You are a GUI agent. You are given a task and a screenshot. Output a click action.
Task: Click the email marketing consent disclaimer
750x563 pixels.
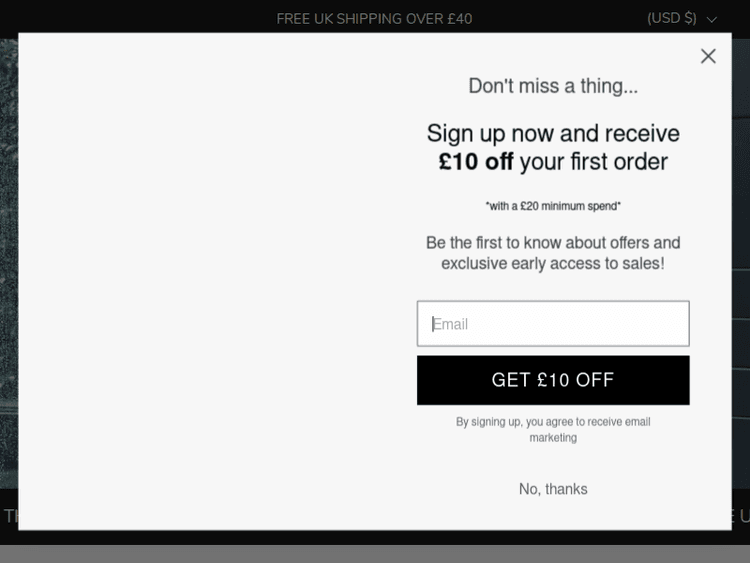click(553, 422)
